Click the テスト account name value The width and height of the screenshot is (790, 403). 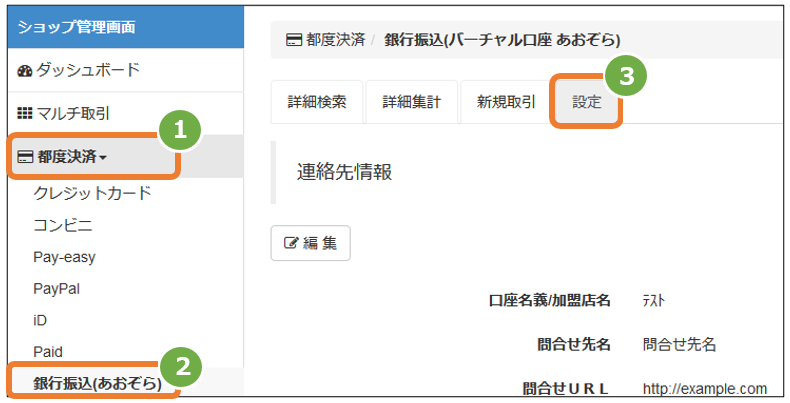[653, 301]
